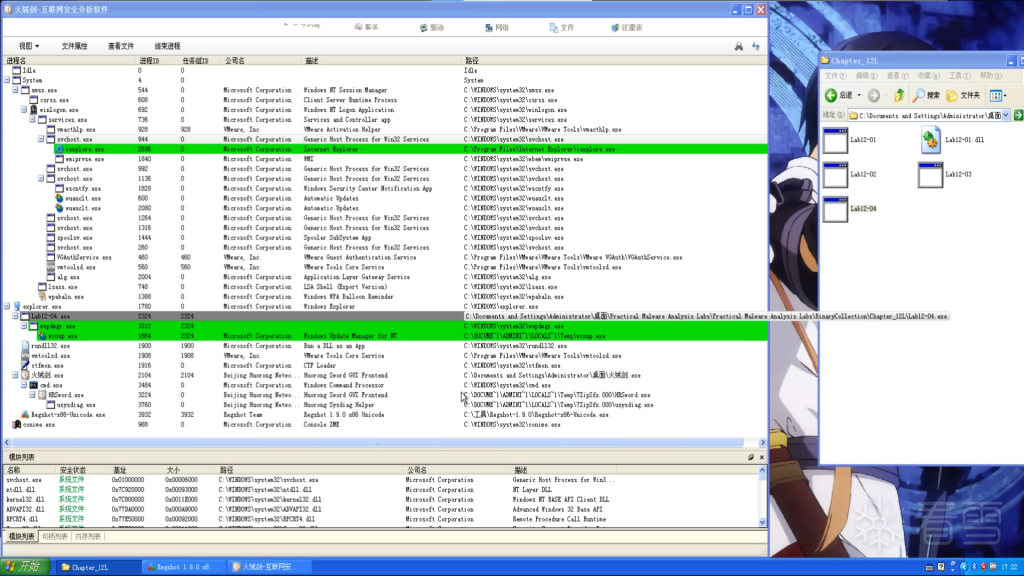This screenshot has height=576, width=1024.
Task: Click the vmtoolsd.exe icon with PID 1908
Action: pyautogui.click(x=25, y=356)
